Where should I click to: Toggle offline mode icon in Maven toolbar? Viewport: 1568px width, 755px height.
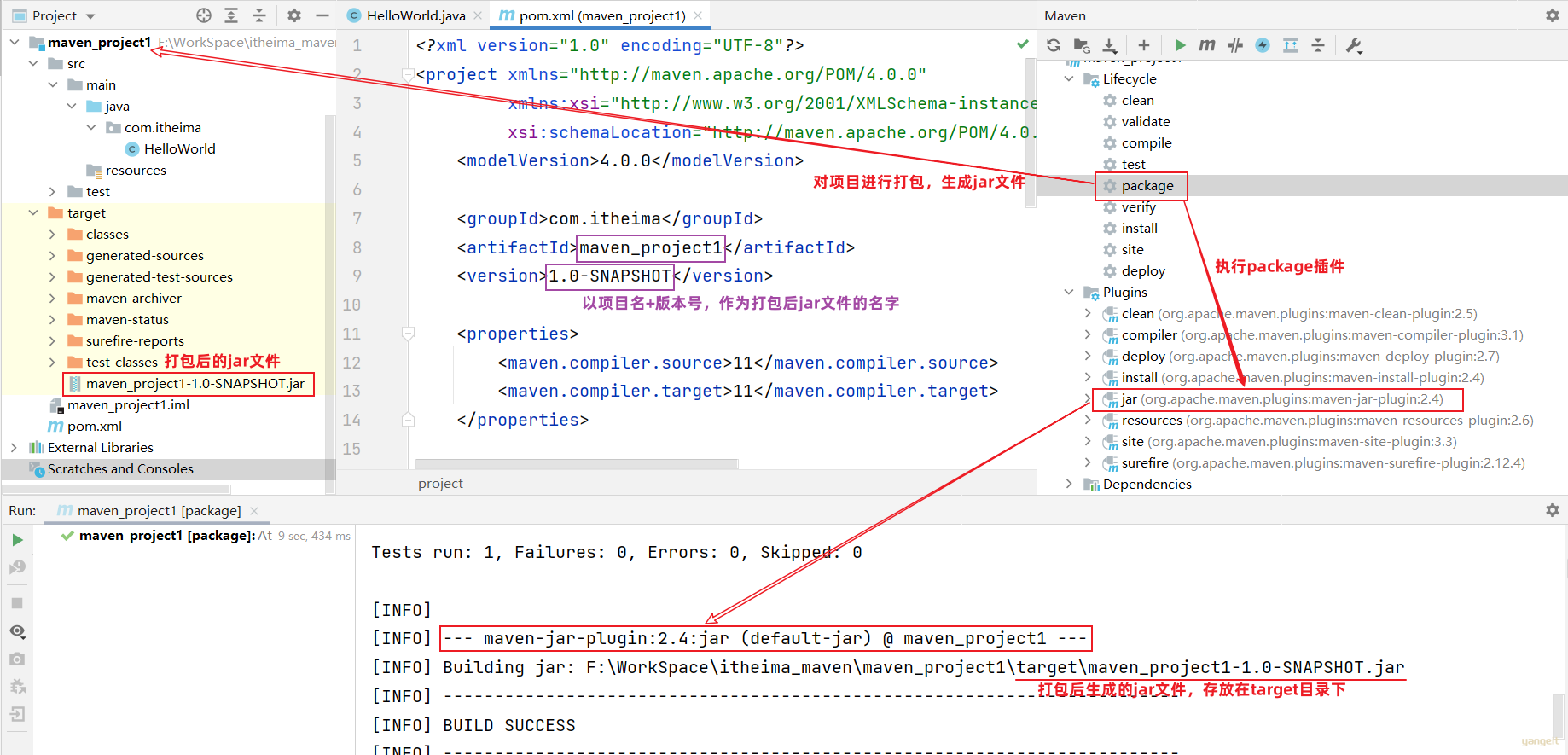click(1235, 45)
